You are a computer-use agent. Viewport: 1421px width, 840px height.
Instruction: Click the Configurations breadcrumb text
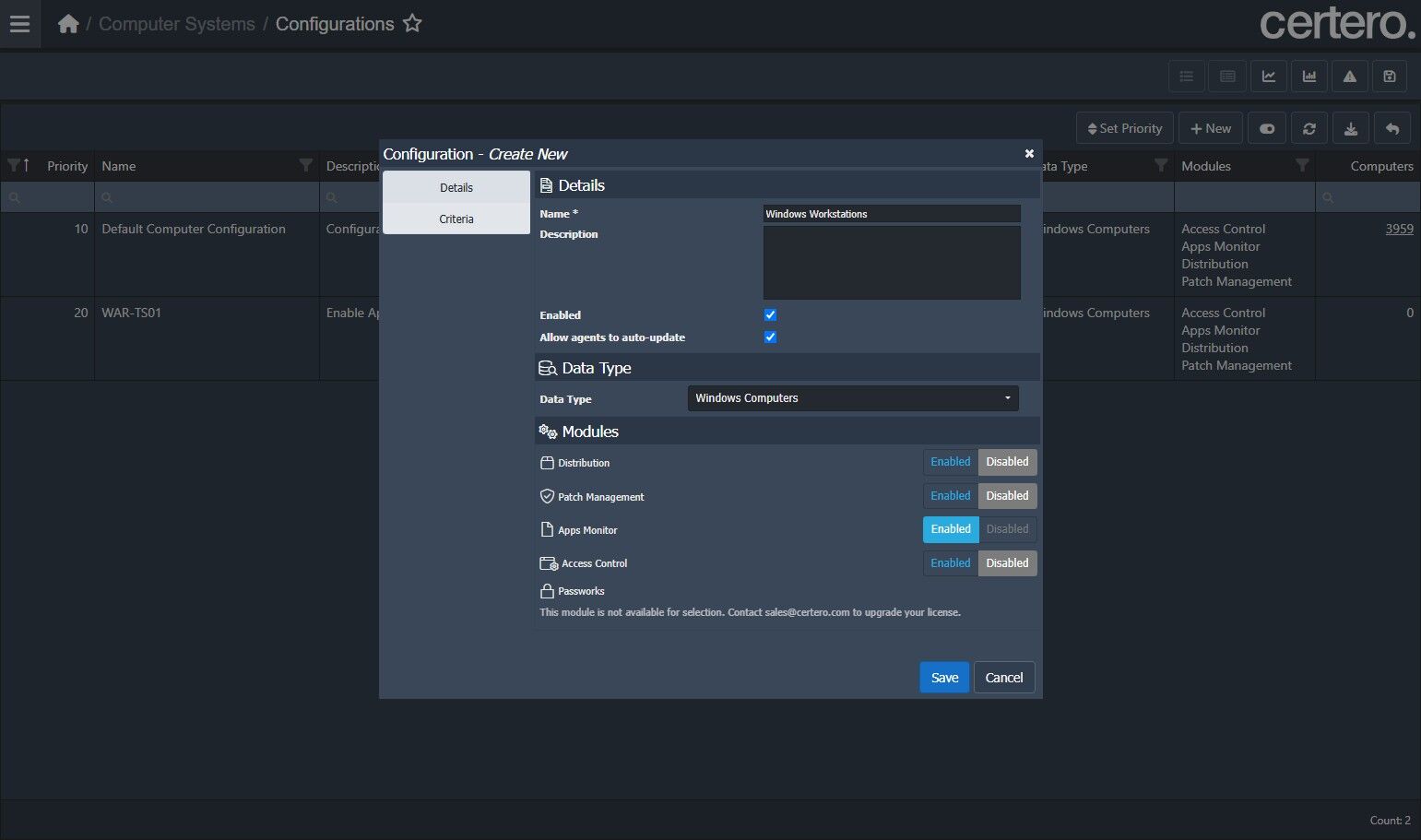click(335, 24)
